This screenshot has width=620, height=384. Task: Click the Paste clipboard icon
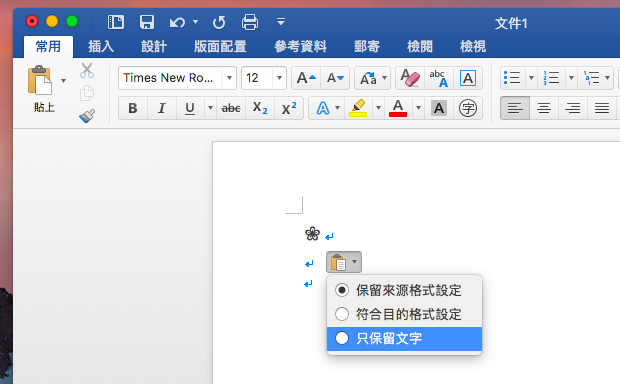coord(40,80)
